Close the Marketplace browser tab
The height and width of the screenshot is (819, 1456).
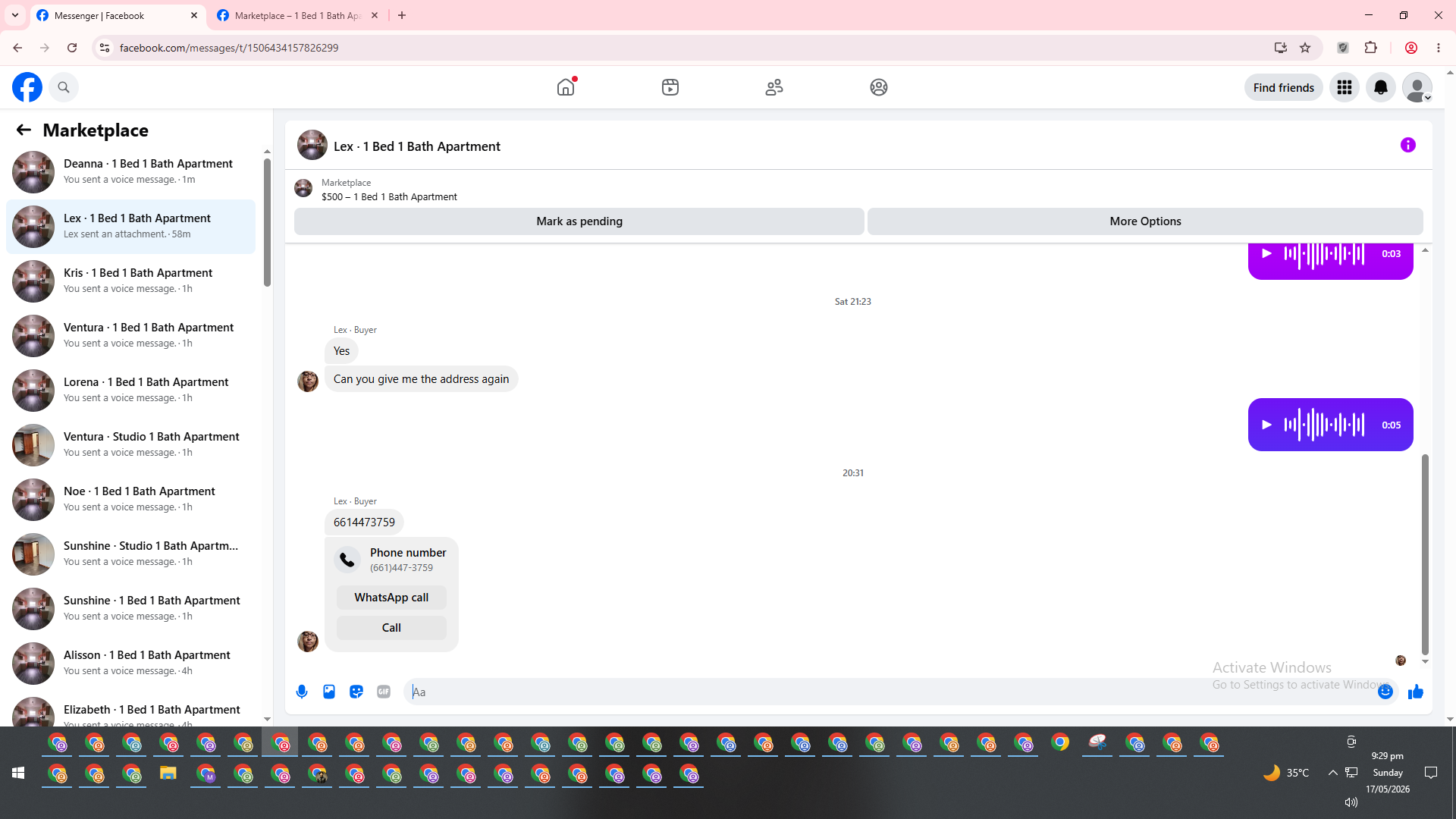point(375,15)
